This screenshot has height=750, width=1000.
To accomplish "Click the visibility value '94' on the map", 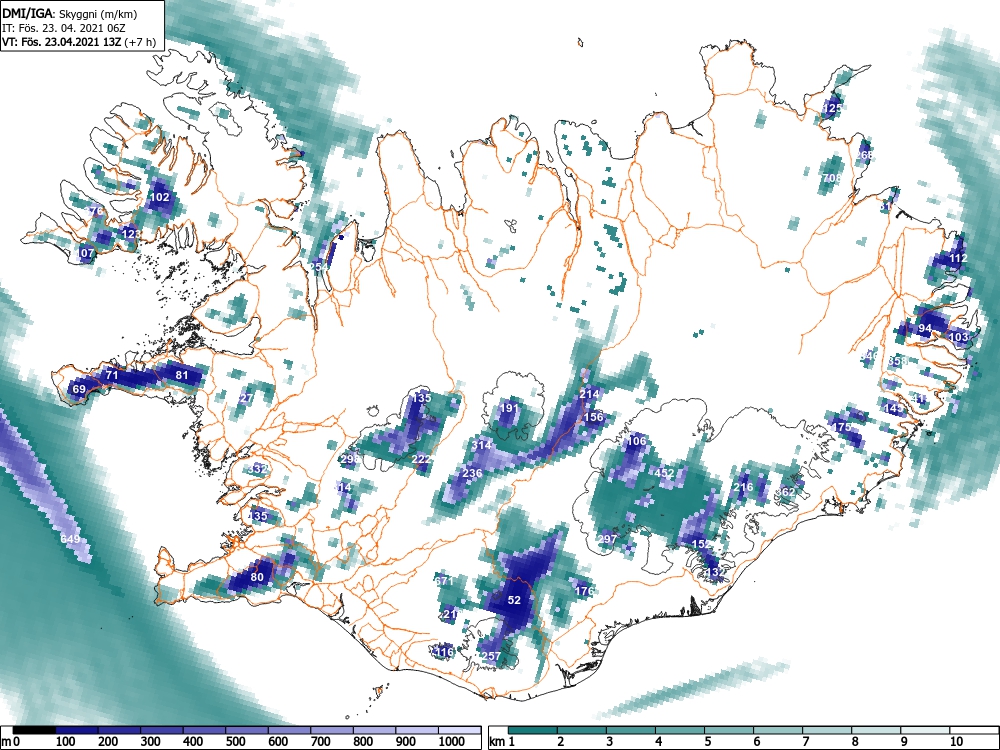I will coord(925,328).
